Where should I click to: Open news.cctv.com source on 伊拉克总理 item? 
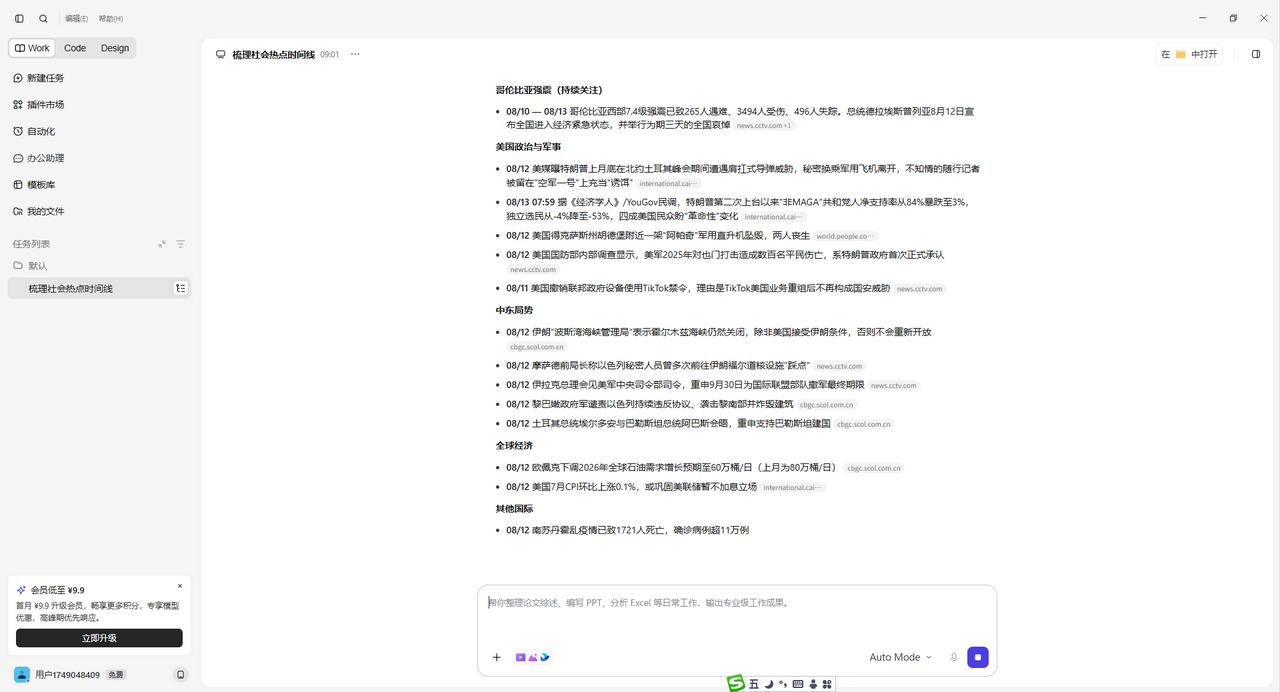click(x=894, y=386)
